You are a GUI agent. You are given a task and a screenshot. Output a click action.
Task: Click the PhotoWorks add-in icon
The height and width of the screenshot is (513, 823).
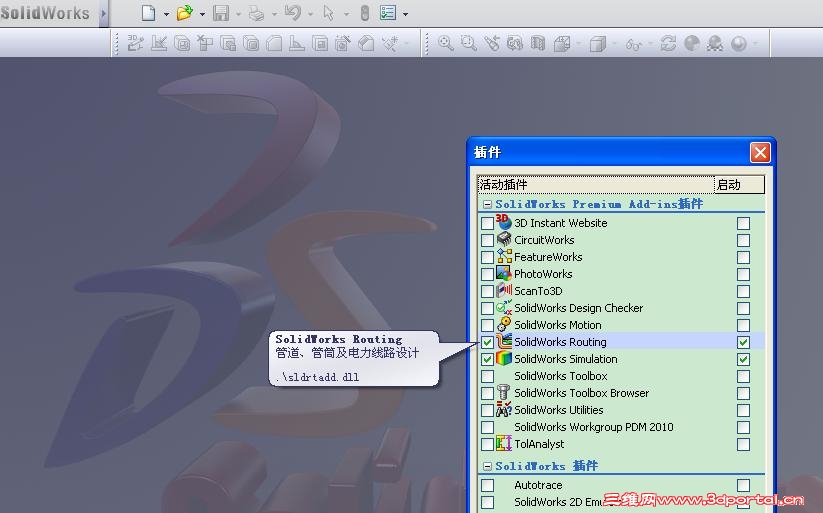pos(504,273)
